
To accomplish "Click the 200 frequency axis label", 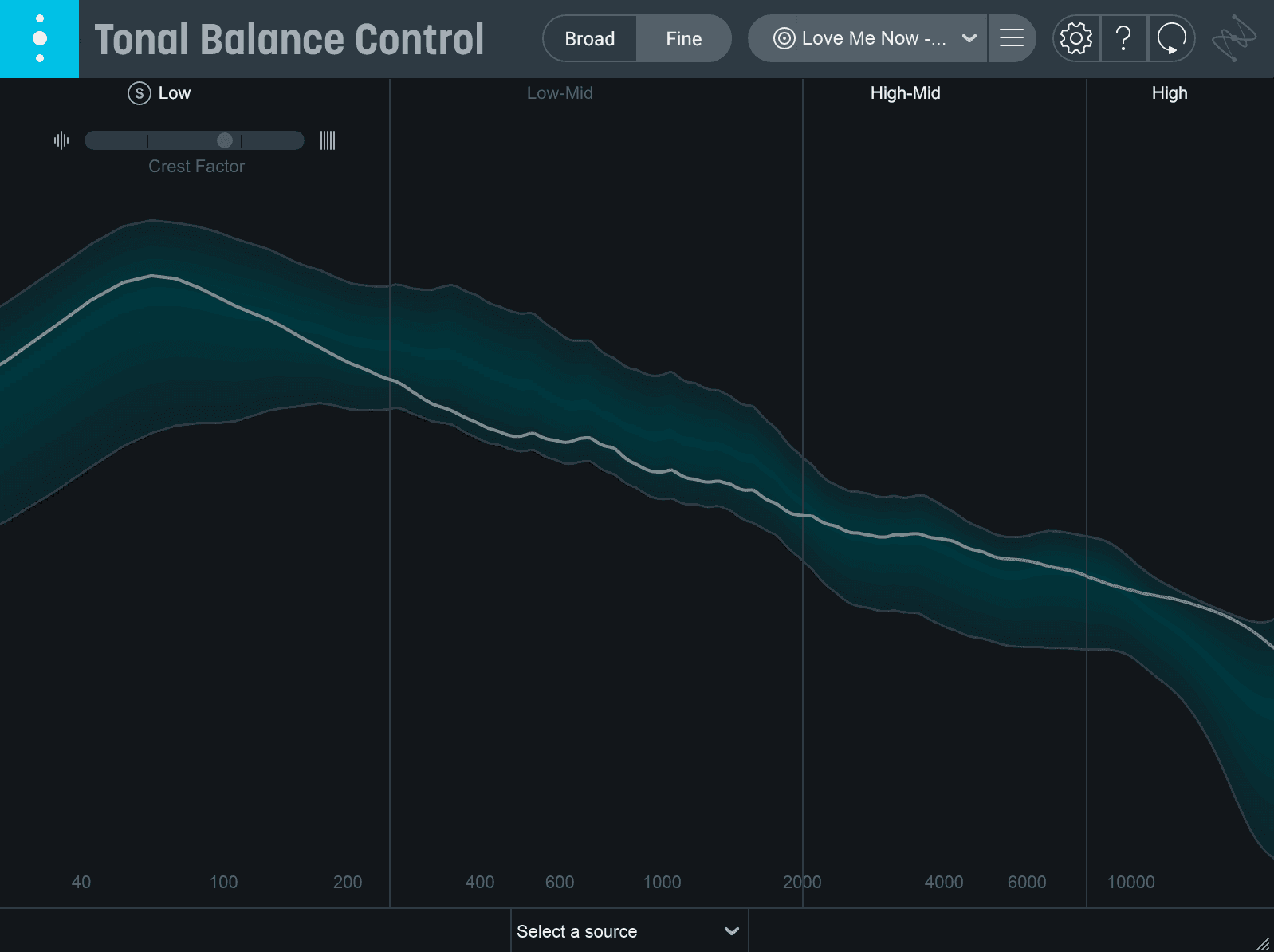I will [348, 882].
